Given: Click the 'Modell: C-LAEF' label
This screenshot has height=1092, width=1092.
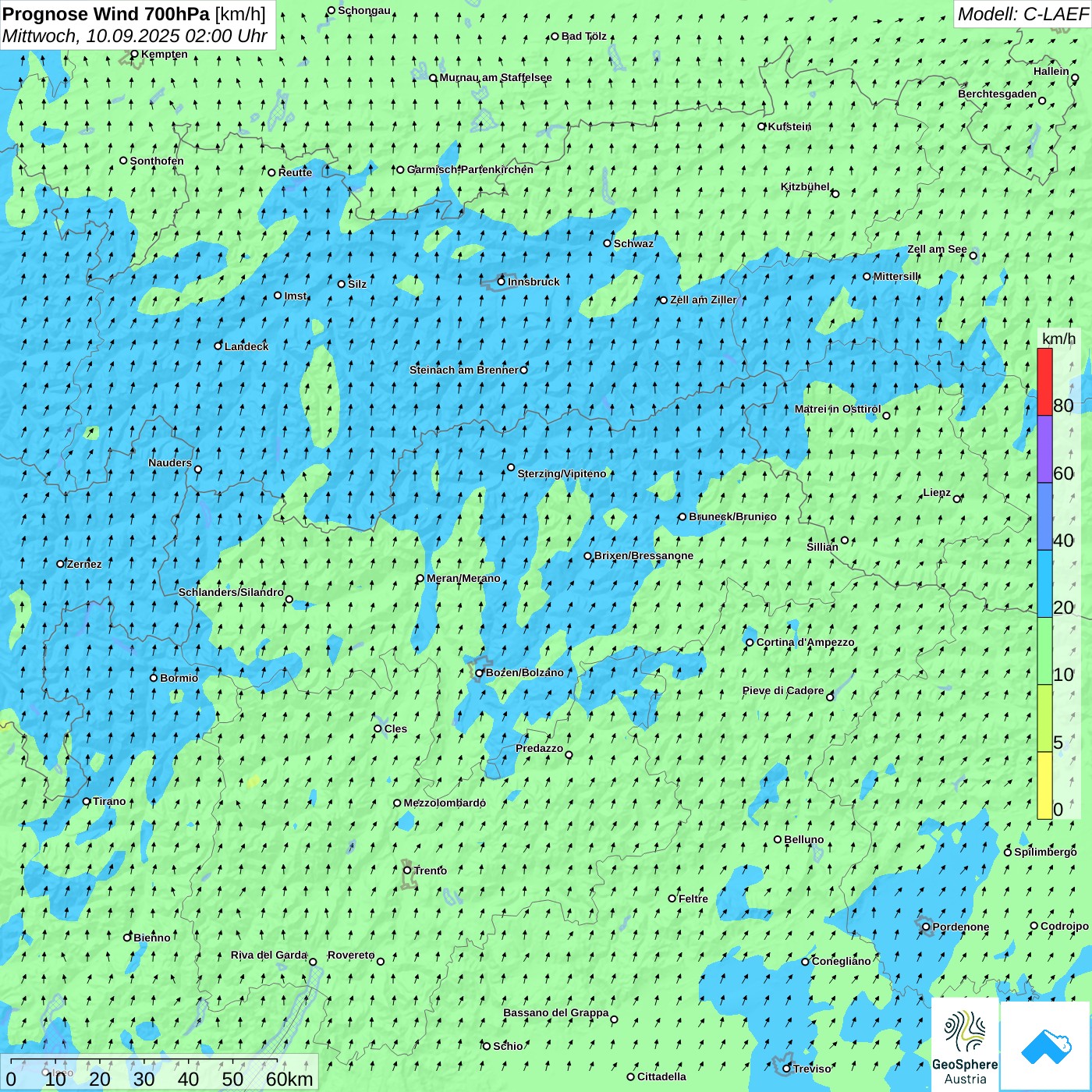Looking at the screenshot, I should click(x=1022, y=14).
